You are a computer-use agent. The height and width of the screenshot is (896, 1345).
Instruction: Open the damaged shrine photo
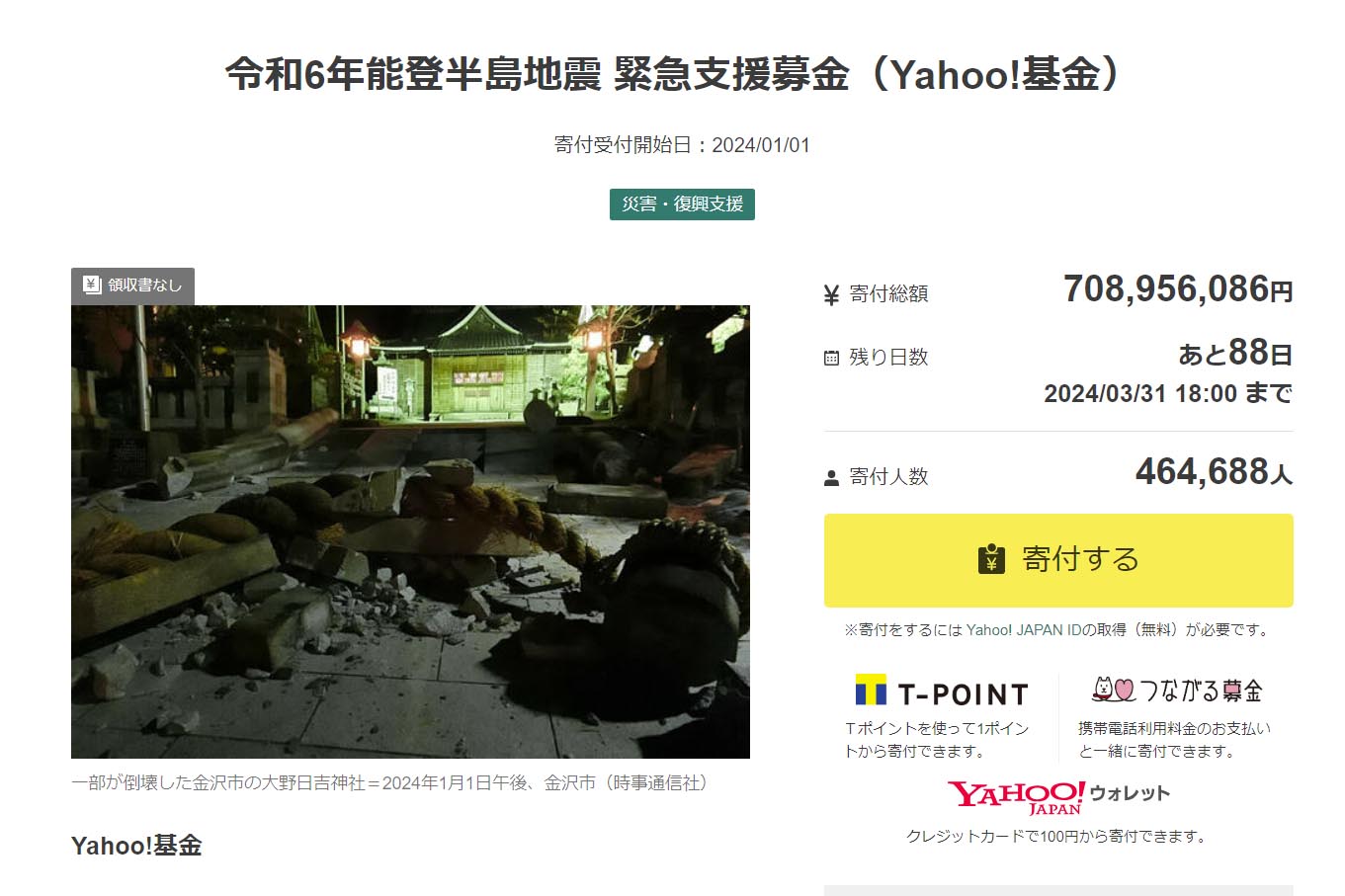(x=410, y=531)
